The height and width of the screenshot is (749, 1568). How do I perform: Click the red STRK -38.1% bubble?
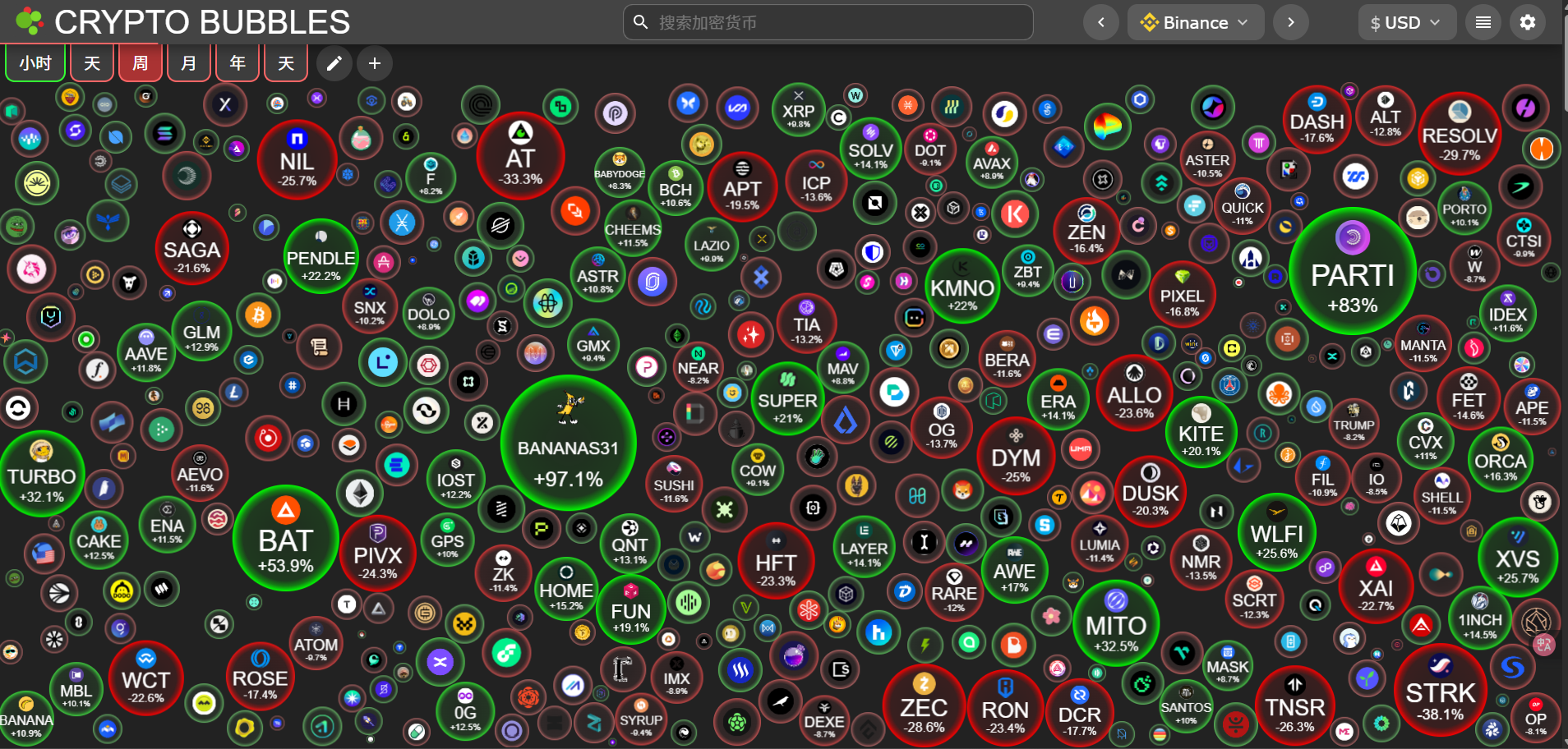[x=1441, y=688]
